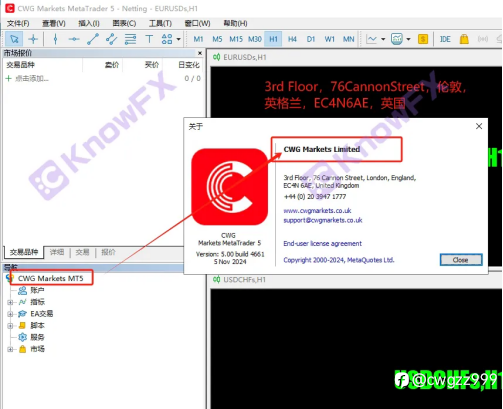The height and width of the screenshot is (409, 503).
Task: Switch to the 报价 tab
Action: coord(108,252)
